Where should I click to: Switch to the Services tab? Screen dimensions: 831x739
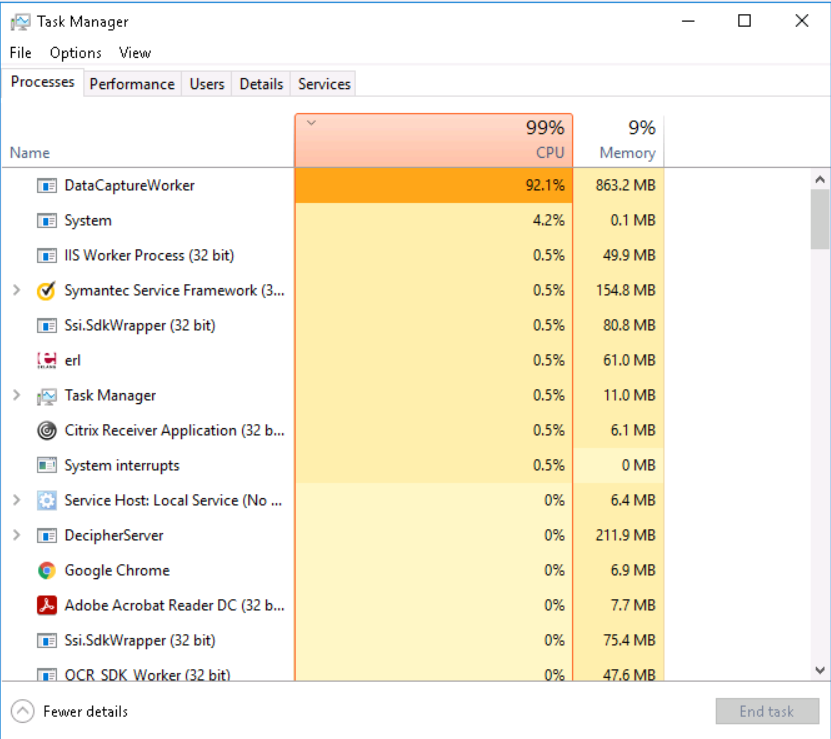[x=324, y=84]
